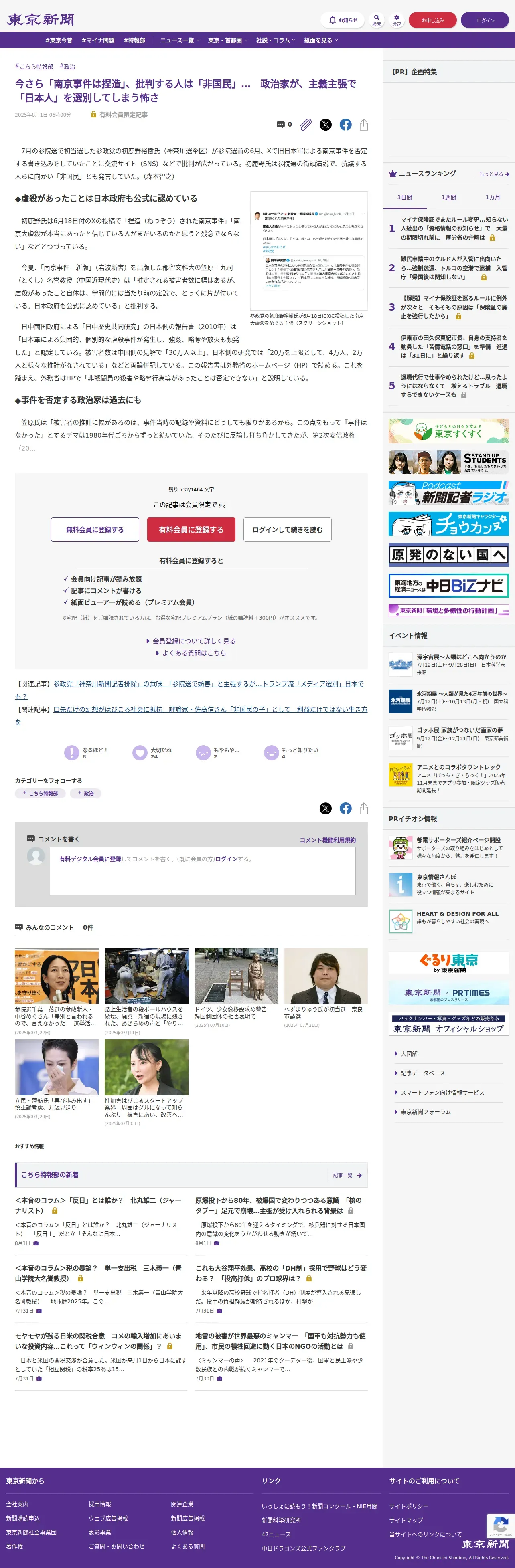Image resolution: width=515 pixels, height=1568 pixels.
Task: Click ログインして続きを読む button
Action: coord(287,529)
